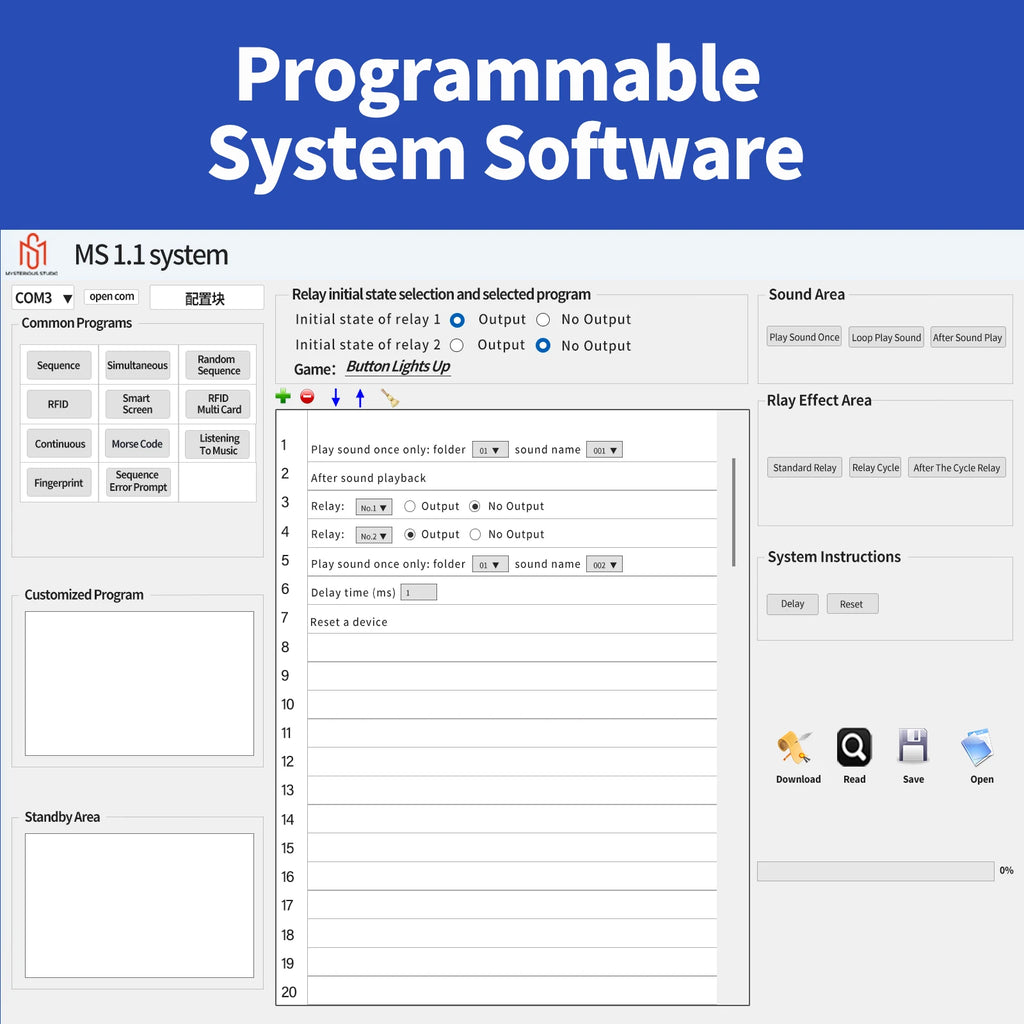This screenshot has width=1024, height=1024.
Task: Select the Morse Code common program
Action: (137, 443)
